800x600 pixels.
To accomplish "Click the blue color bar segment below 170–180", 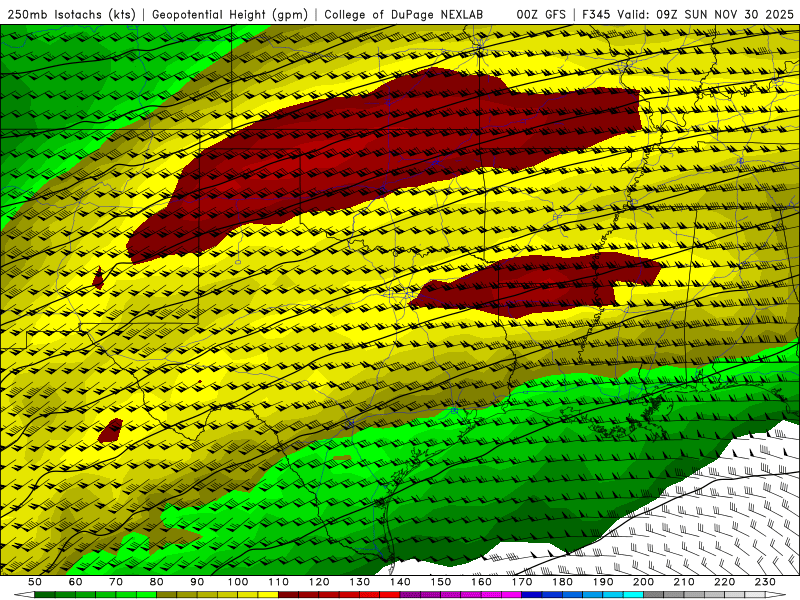I will tap(542, 595).
